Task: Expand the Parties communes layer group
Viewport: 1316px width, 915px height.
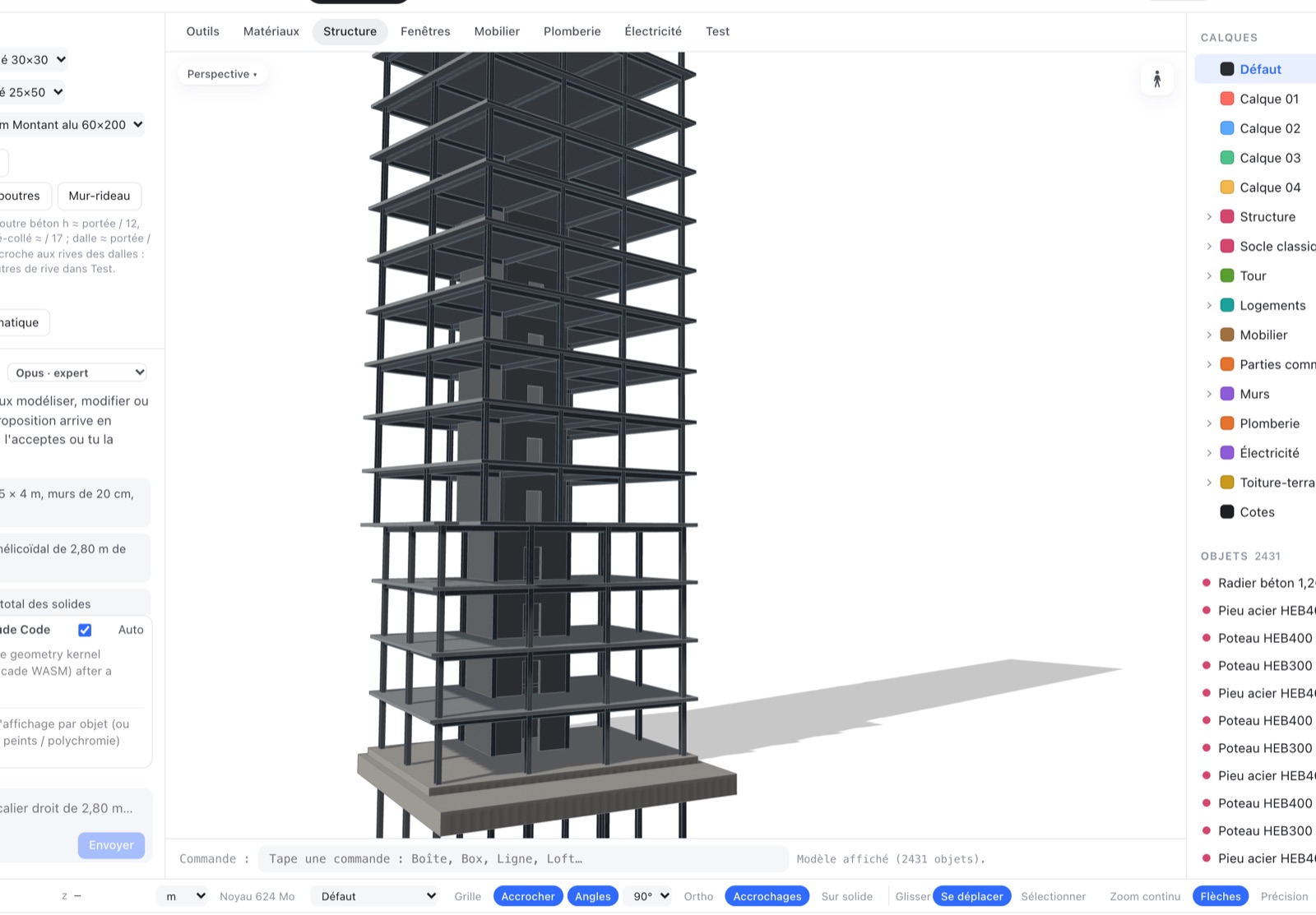Action: [x=1208, y=364]
